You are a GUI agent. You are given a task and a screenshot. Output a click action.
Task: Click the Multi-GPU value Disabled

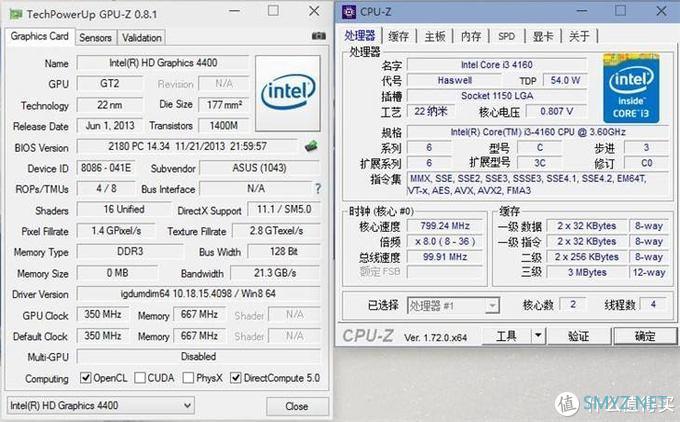click(x=198, y=357)
